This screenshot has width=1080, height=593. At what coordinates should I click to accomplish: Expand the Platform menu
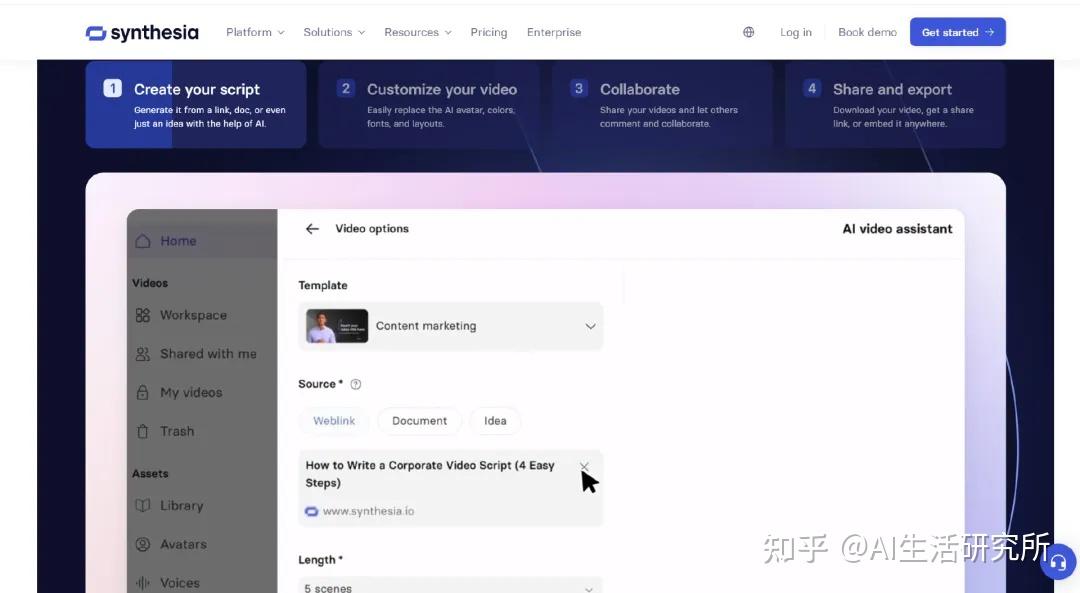255,32
